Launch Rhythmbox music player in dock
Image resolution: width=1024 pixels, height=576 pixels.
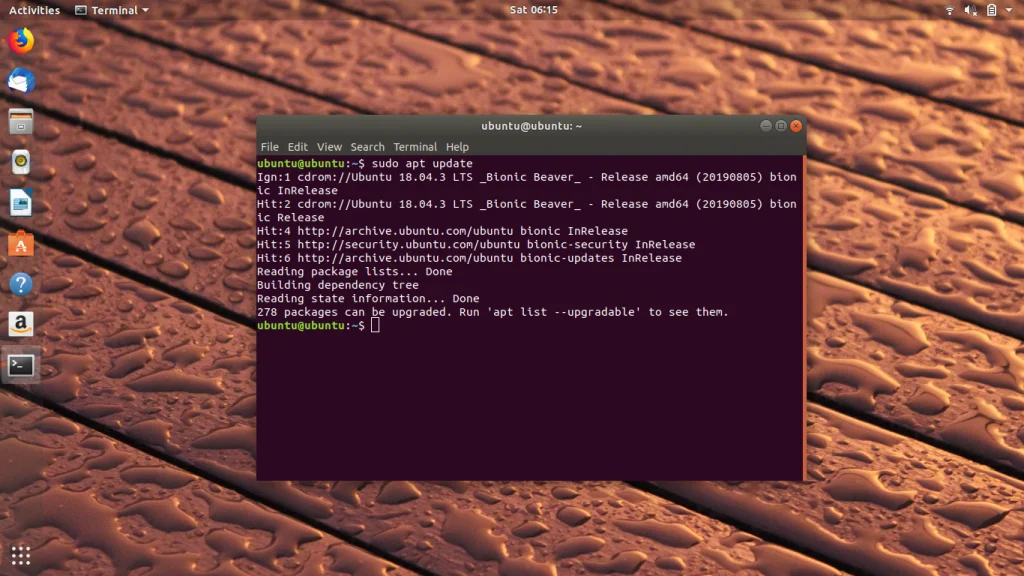tap(21, 162)
